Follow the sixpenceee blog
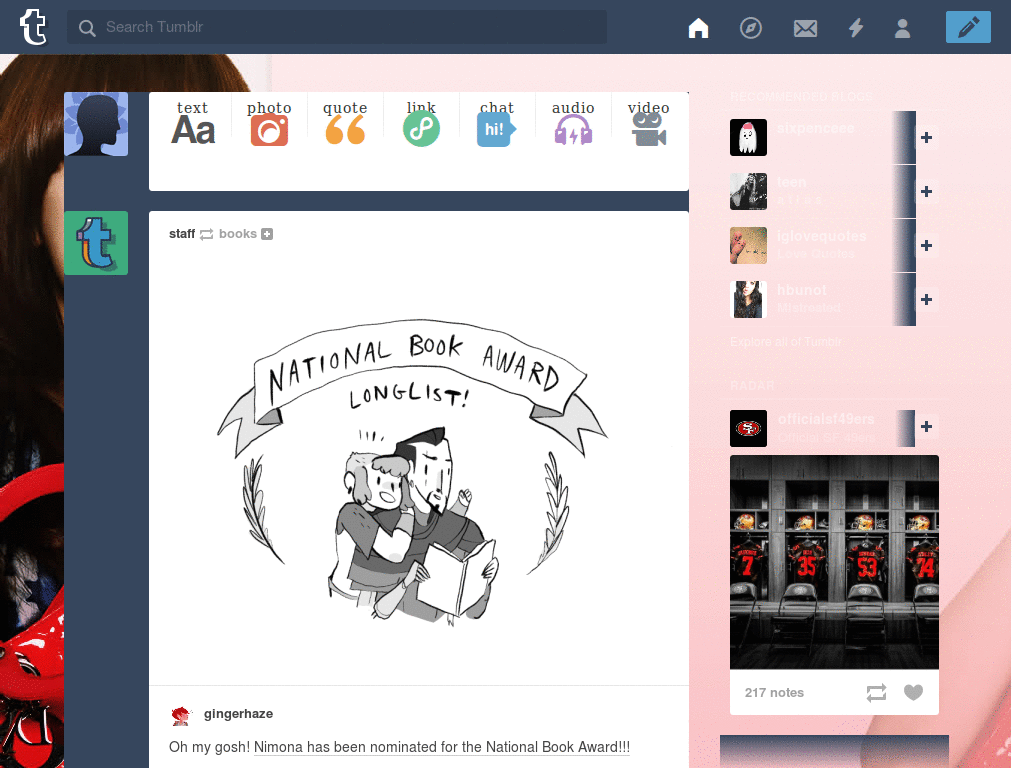This screenshot has width=1024, height=768. (x=926, y=138)
